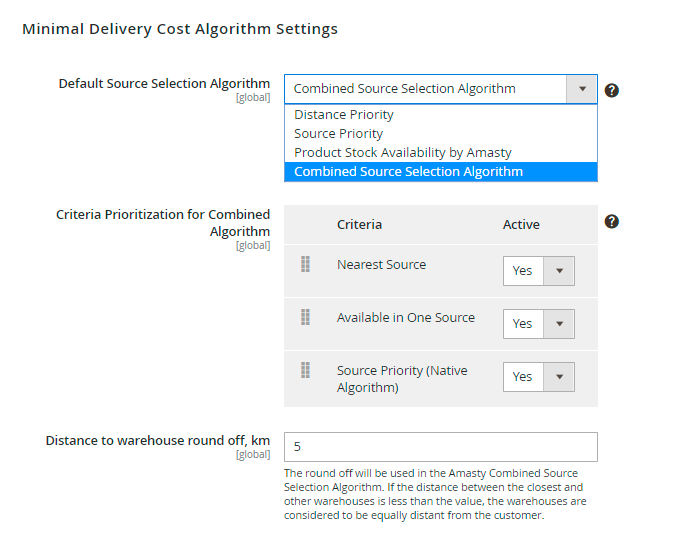Click the Criteria column header

[359, 225]
